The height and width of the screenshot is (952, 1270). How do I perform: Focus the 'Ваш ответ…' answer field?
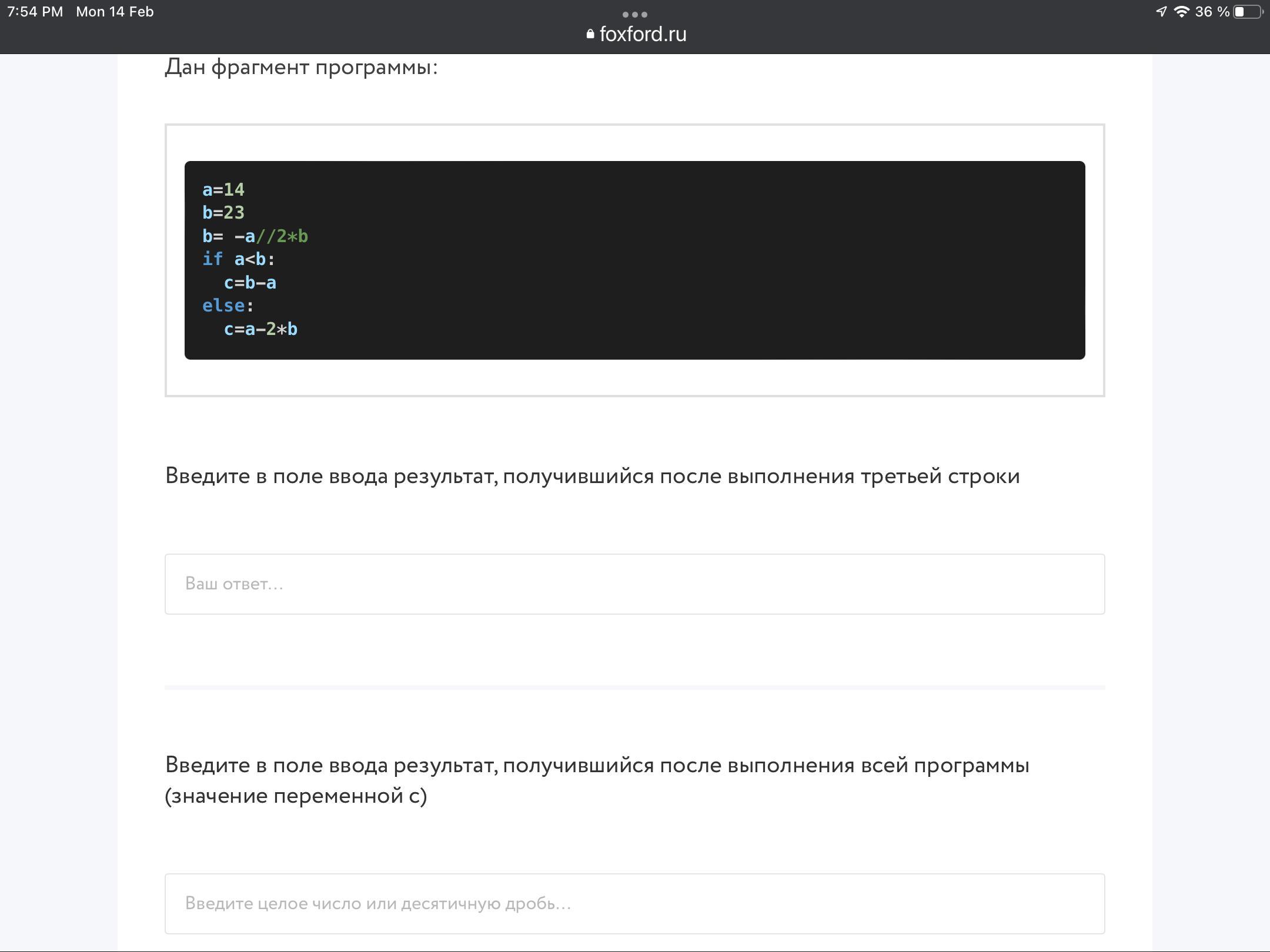point(634,584)
